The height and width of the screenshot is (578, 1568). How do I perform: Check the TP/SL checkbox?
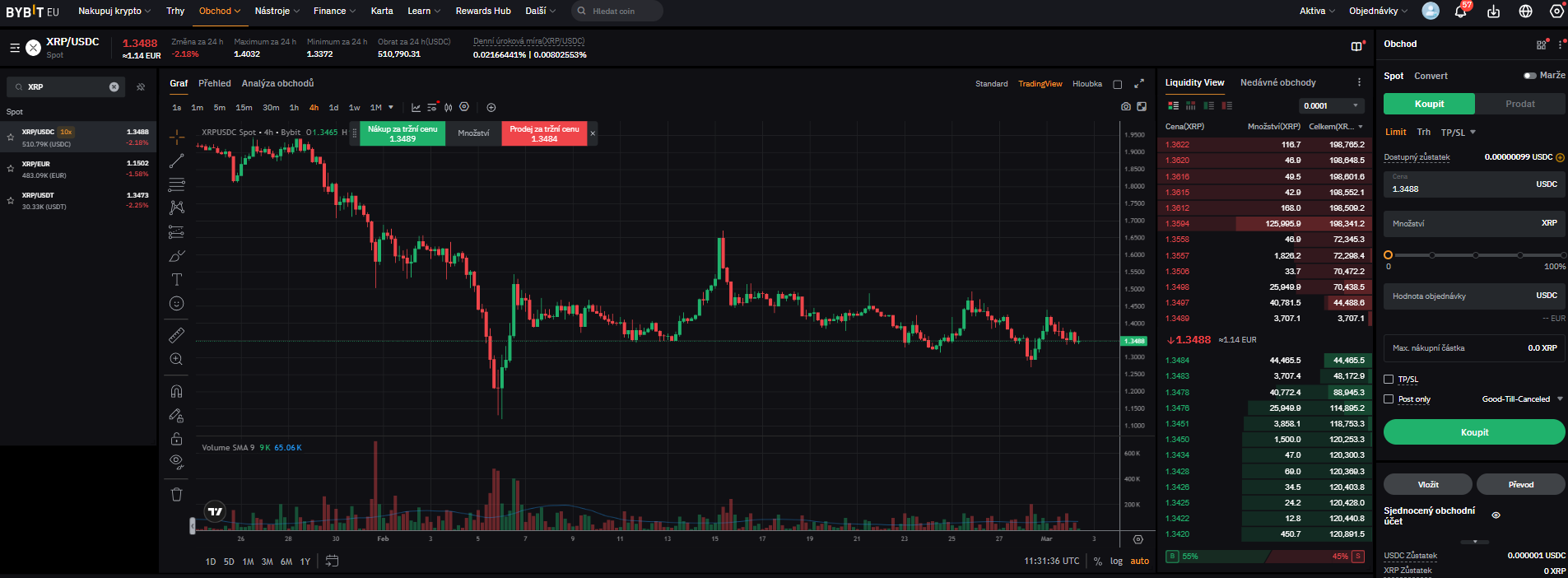(x=1389, y=380)
